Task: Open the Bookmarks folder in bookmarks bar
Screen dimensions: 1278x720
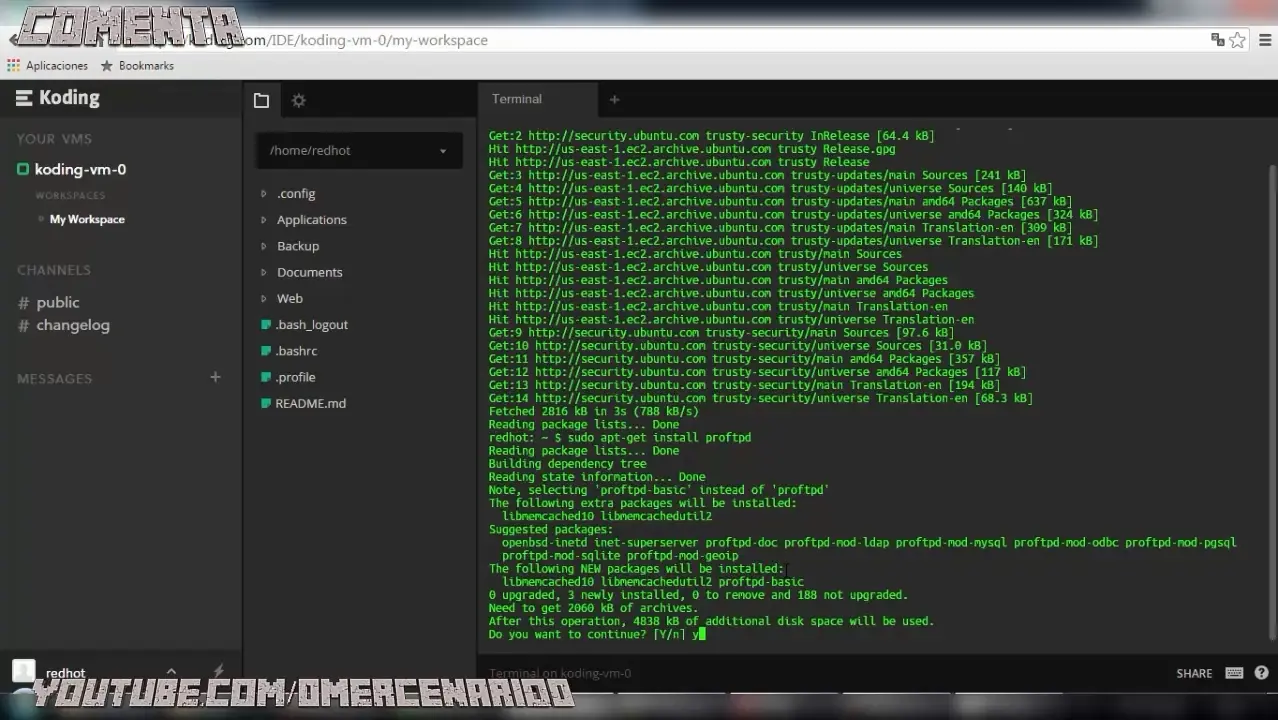Action: tap(137, 65)
